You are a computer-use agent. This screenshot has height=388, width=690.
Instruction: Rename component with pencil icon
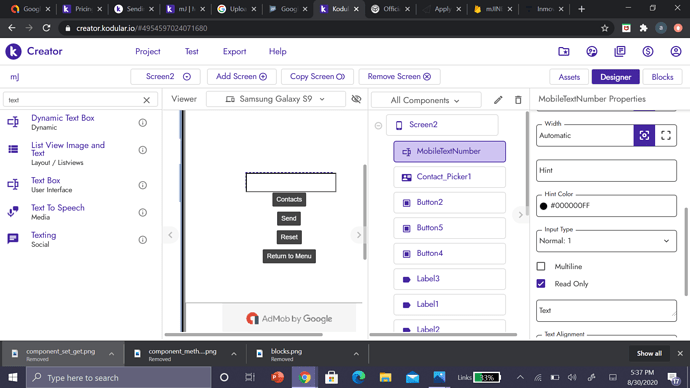pos(498,100)
